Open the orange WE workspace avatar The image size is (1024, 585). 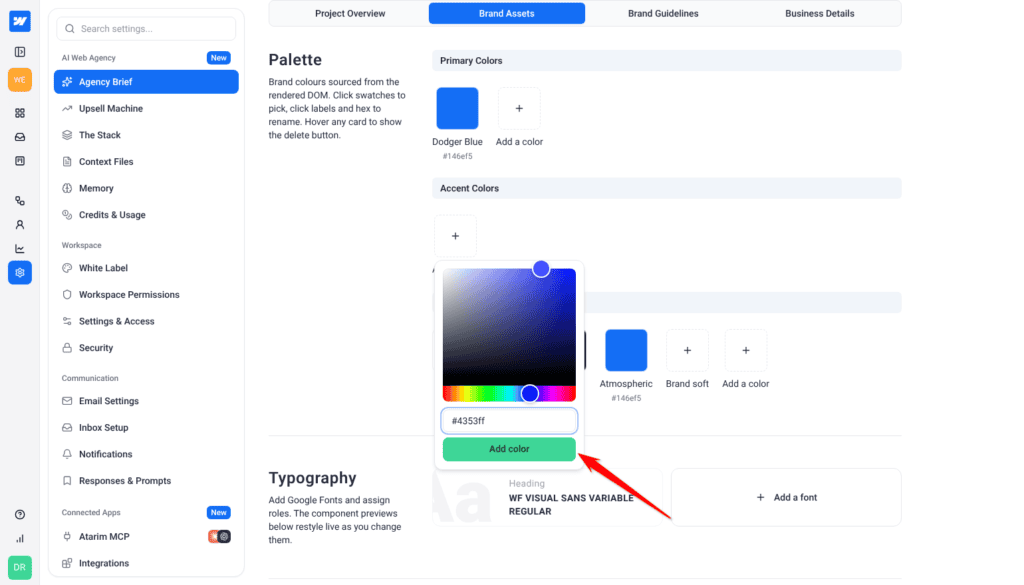tap(20, 80)
